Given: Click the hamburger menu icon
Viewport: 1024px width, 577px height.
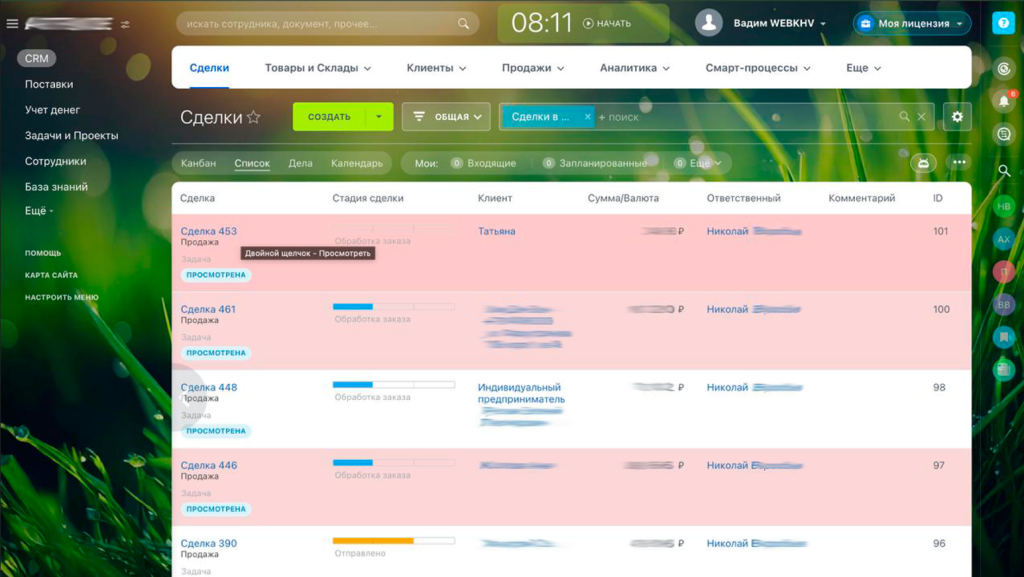Looking at the screenshot, I should coord(12,24).
